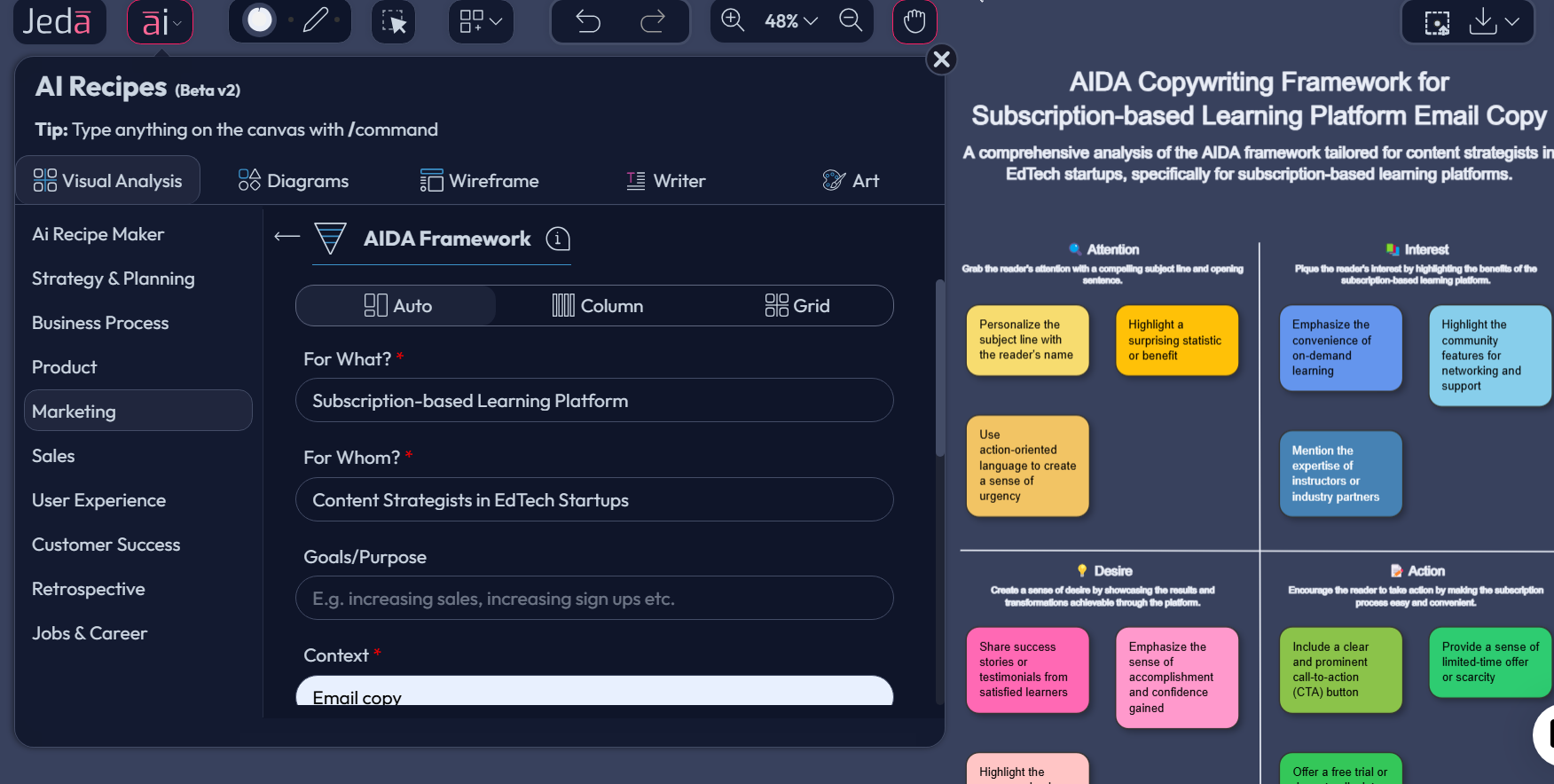Click the select-area export icon
Screen dimensions: 1554x784
[1437, 22]
